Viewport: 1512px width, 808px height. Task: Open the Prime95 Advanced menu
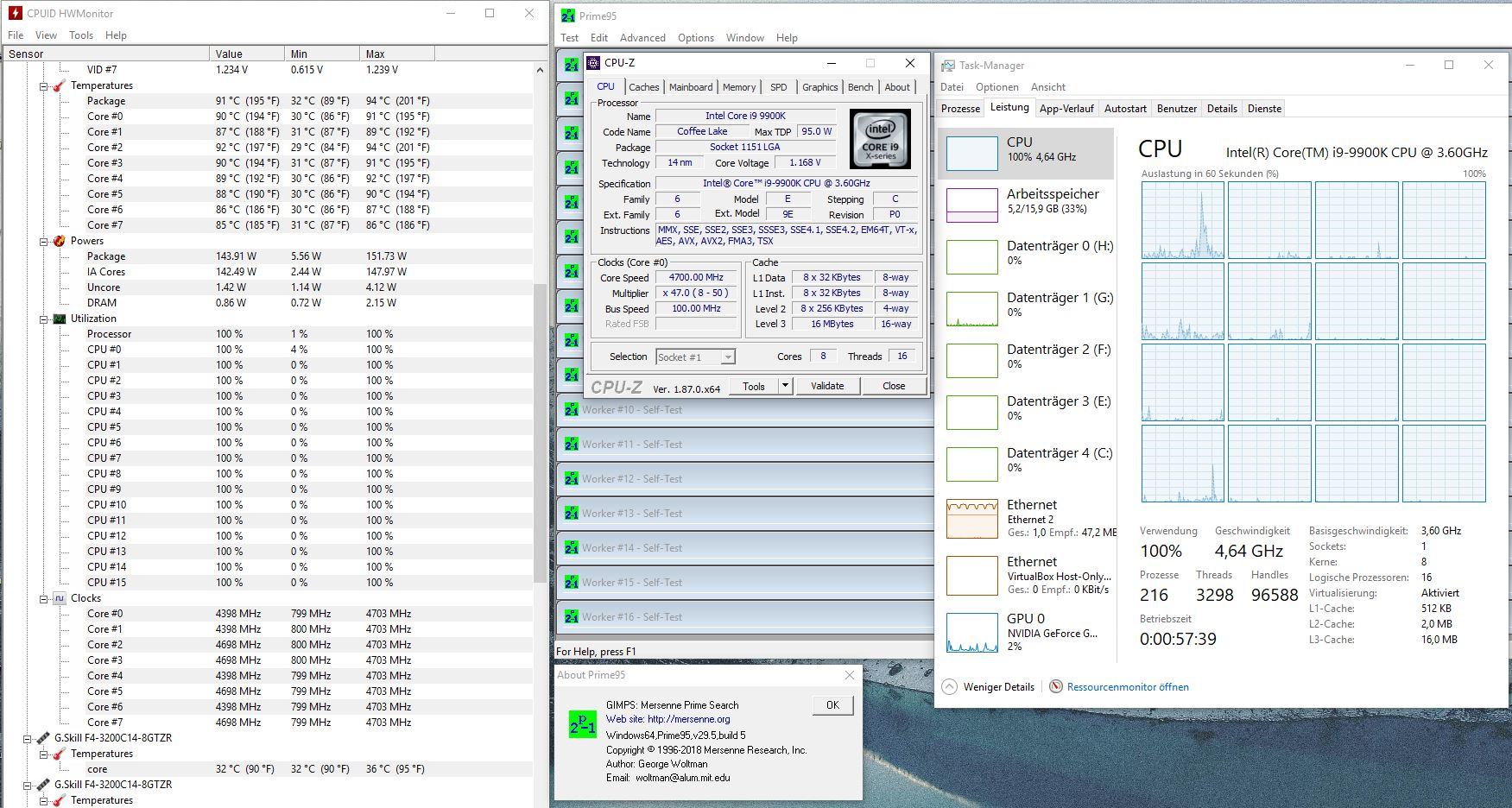[x=642, y=38]
